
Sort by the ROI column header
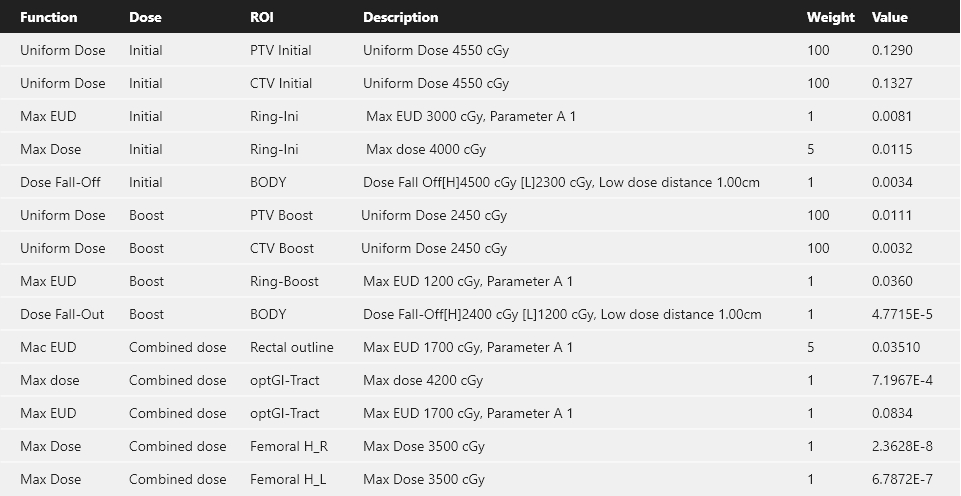262,17
